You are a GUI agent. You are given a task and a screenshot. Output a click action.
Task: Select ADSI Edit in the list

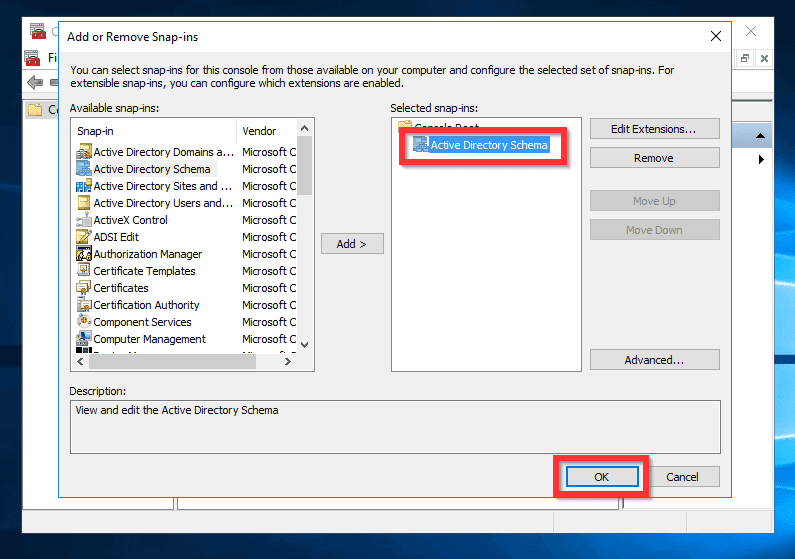pos(116,237)
